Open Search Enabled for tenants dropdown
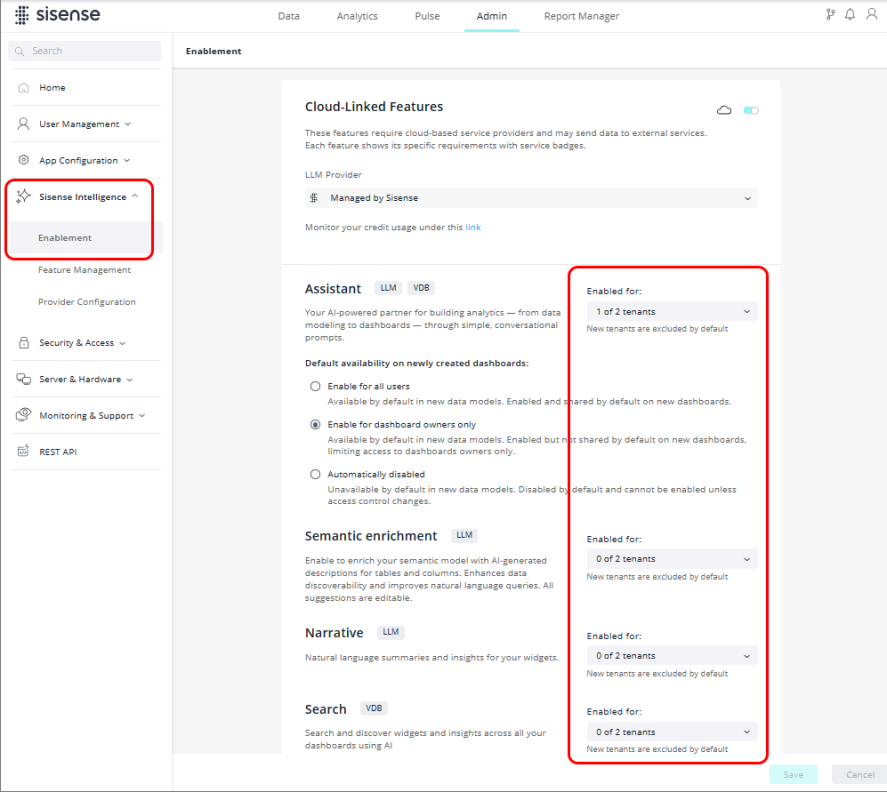Screen dimensions: 887x792 [672, 732]
